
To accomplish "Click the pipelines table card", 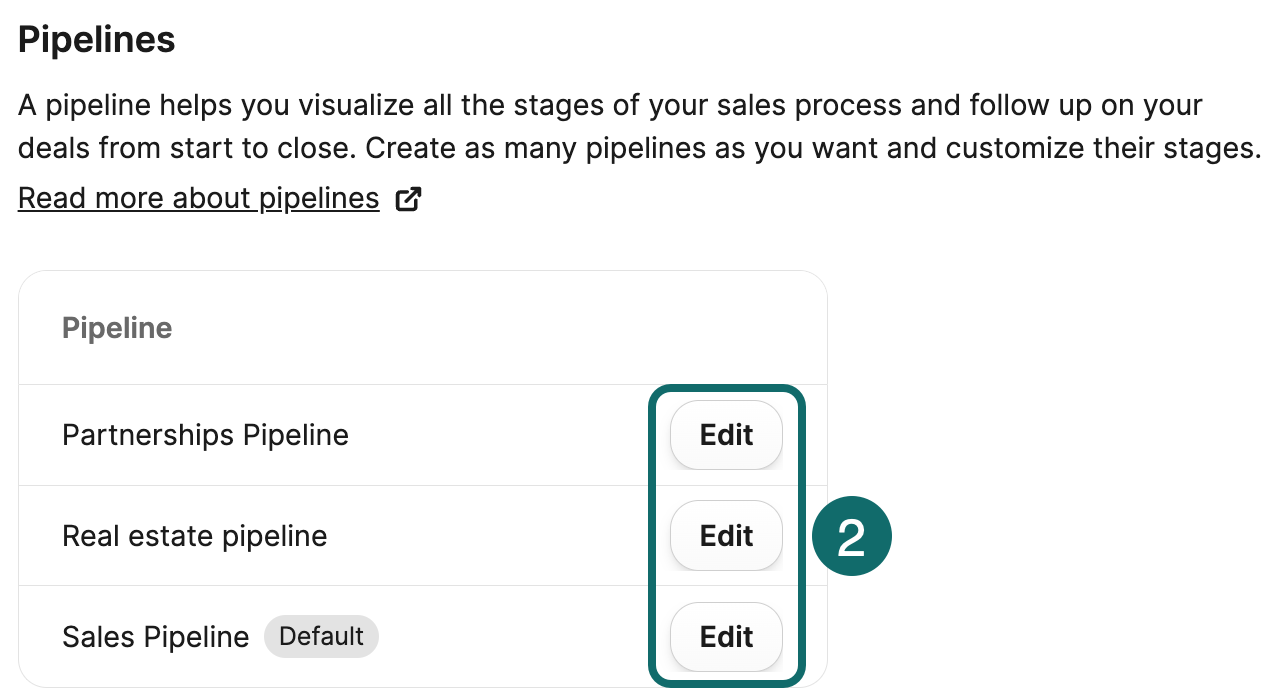I will pos(423,480).
